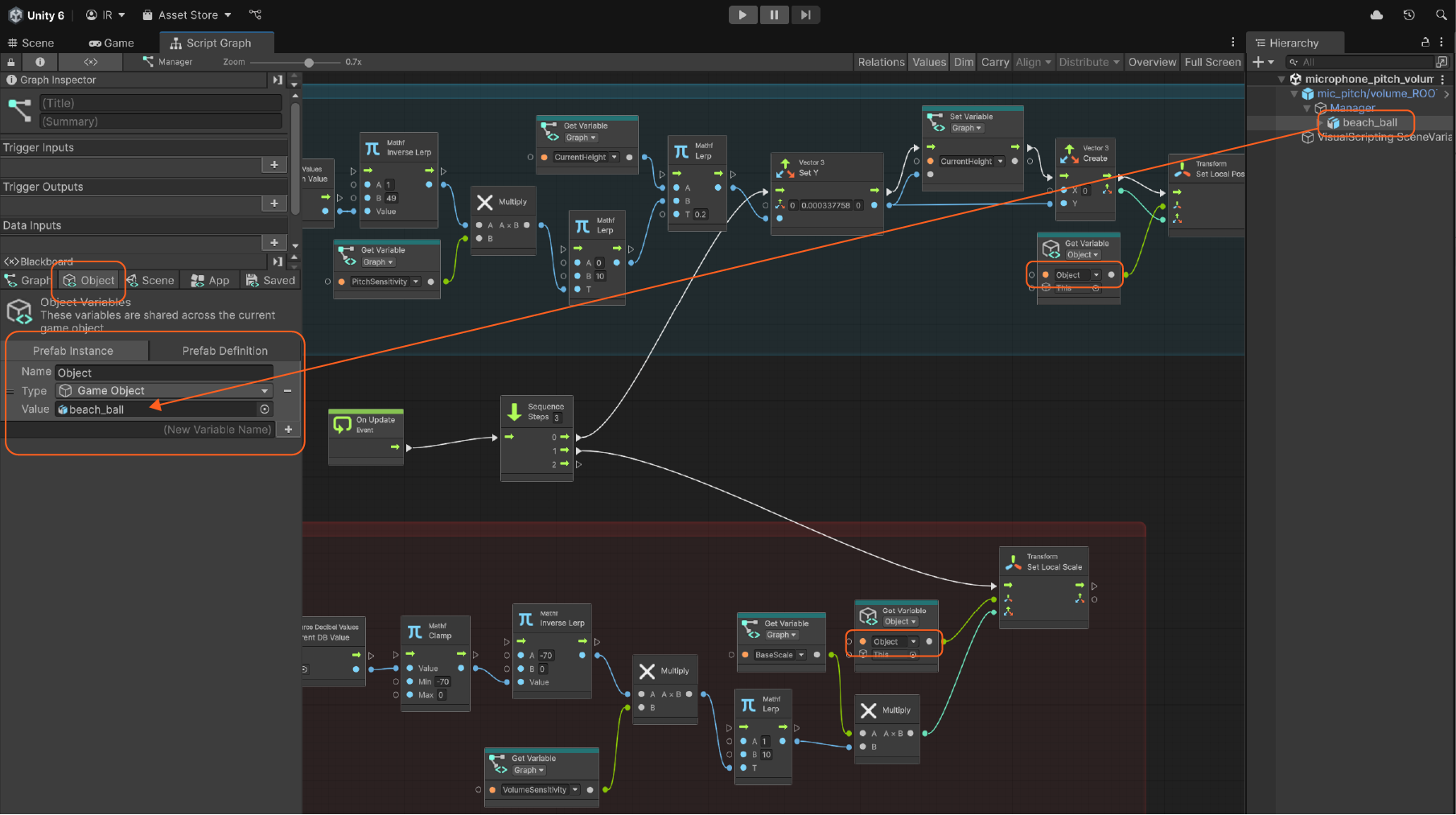The image size is (1456, 815).
Task: Open the Align dropdown
Action: [1033, 62]
